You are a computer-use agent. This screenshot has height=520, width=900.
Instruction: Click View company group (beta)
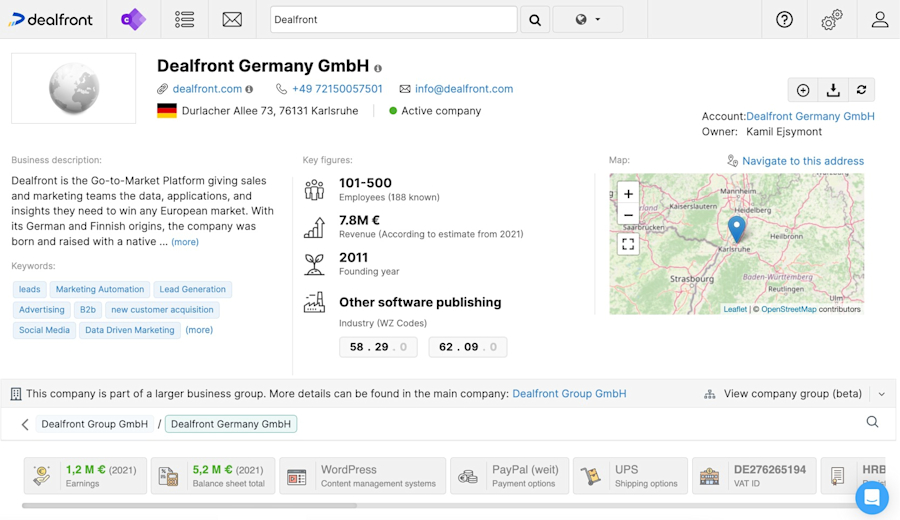792,394
